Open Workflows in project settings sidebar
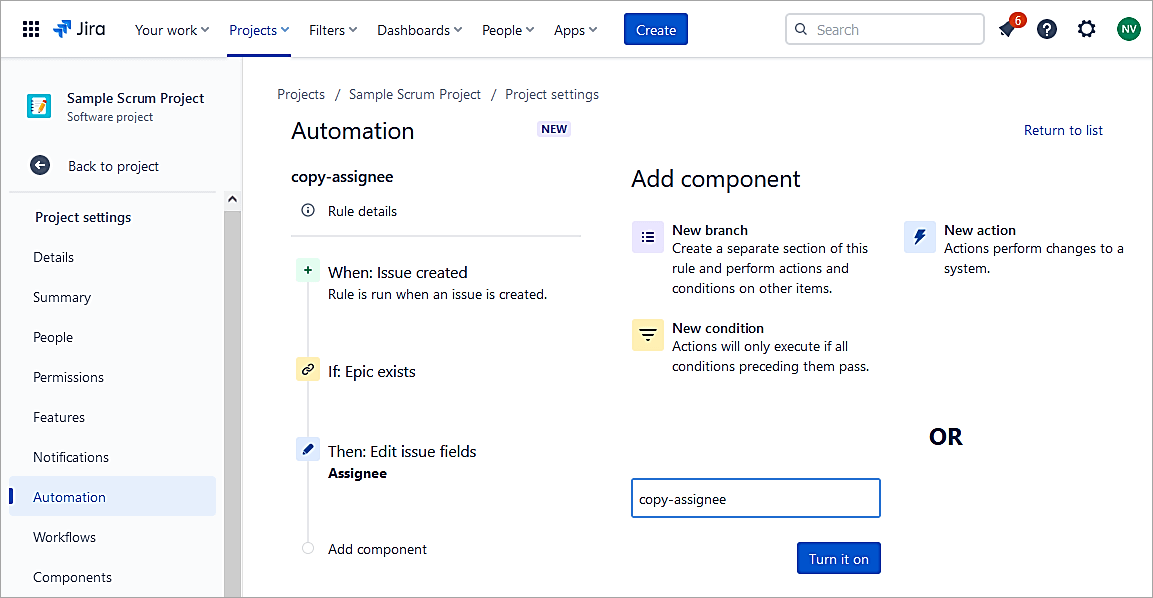Viewport: 1153px width, 598px height. pos(64,537)
